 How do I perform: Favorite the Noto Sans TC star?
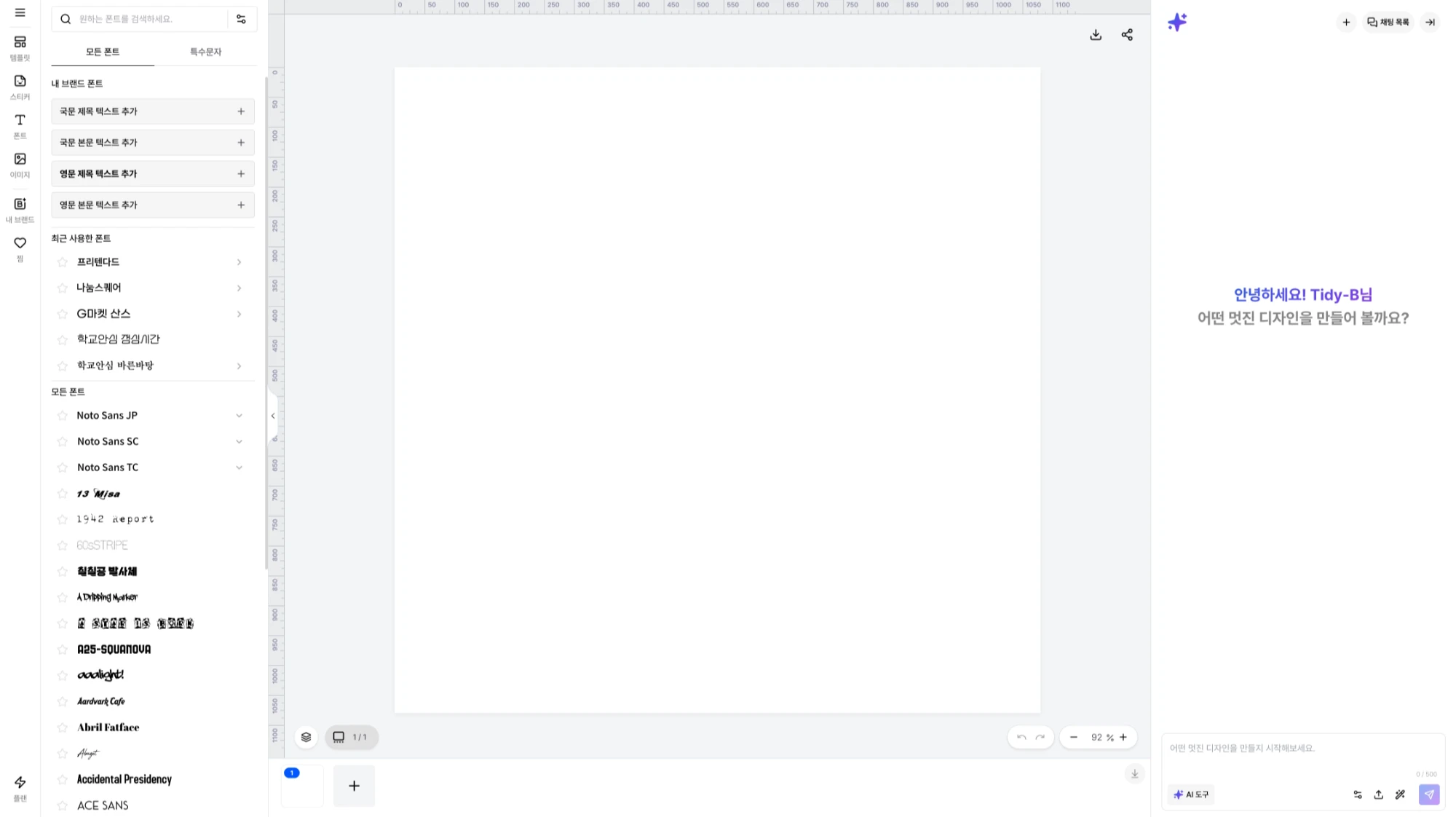(63, 467)
